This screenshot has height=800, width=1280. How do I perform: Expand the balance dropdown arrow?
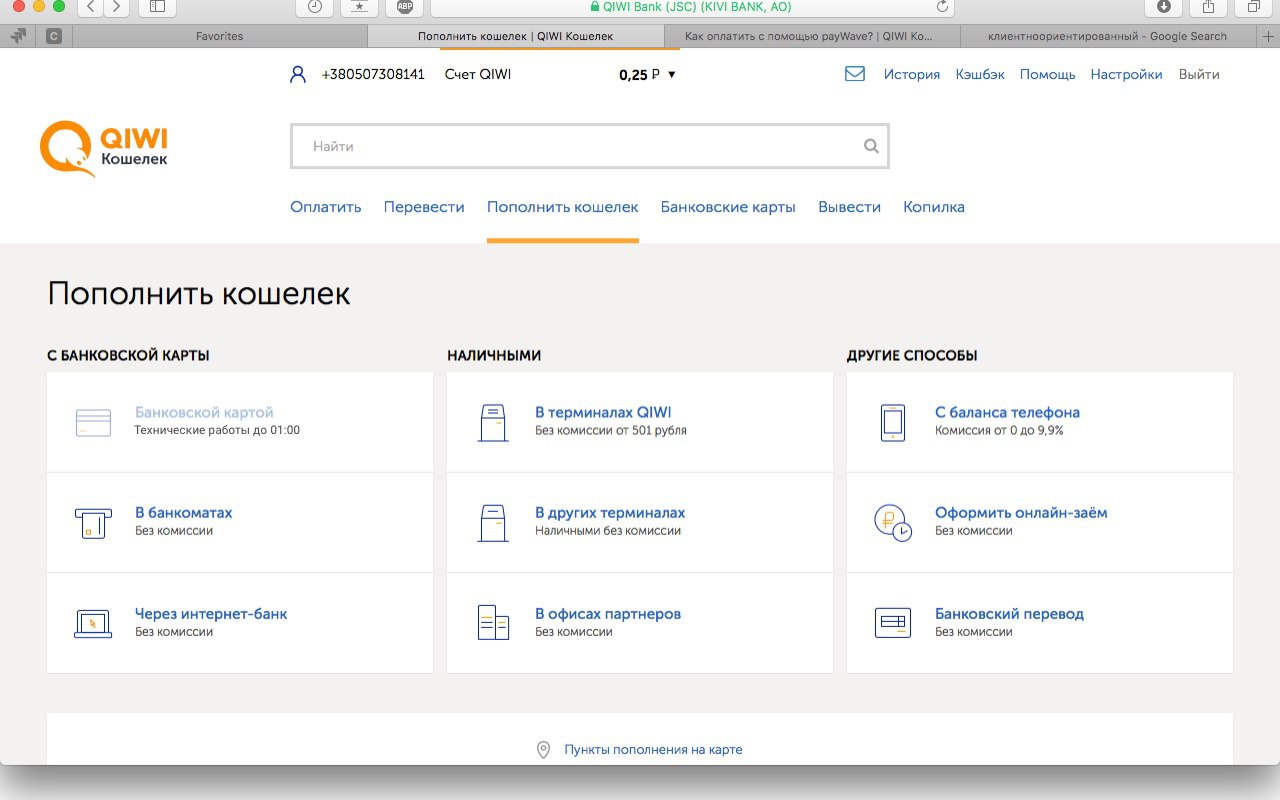pyautogui.click(x=672, y=75)
